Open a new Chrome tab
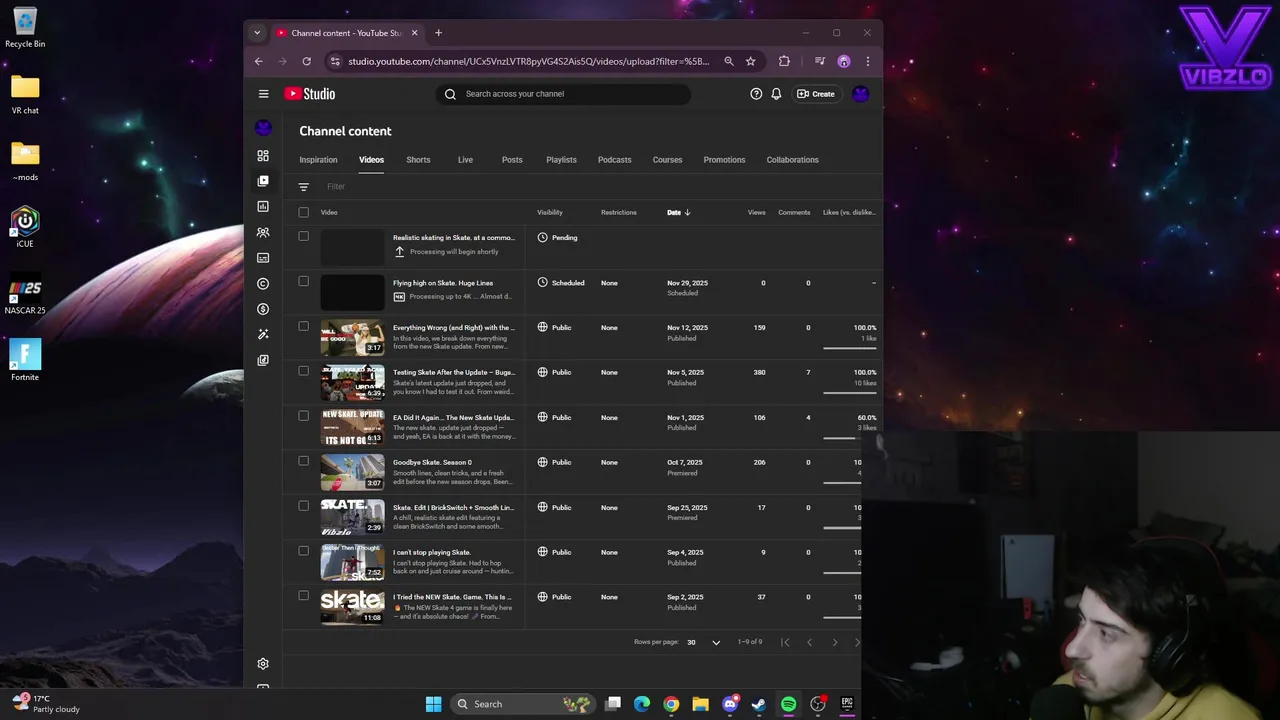This screenshot has height=720, width=1280. pos(438,33)
